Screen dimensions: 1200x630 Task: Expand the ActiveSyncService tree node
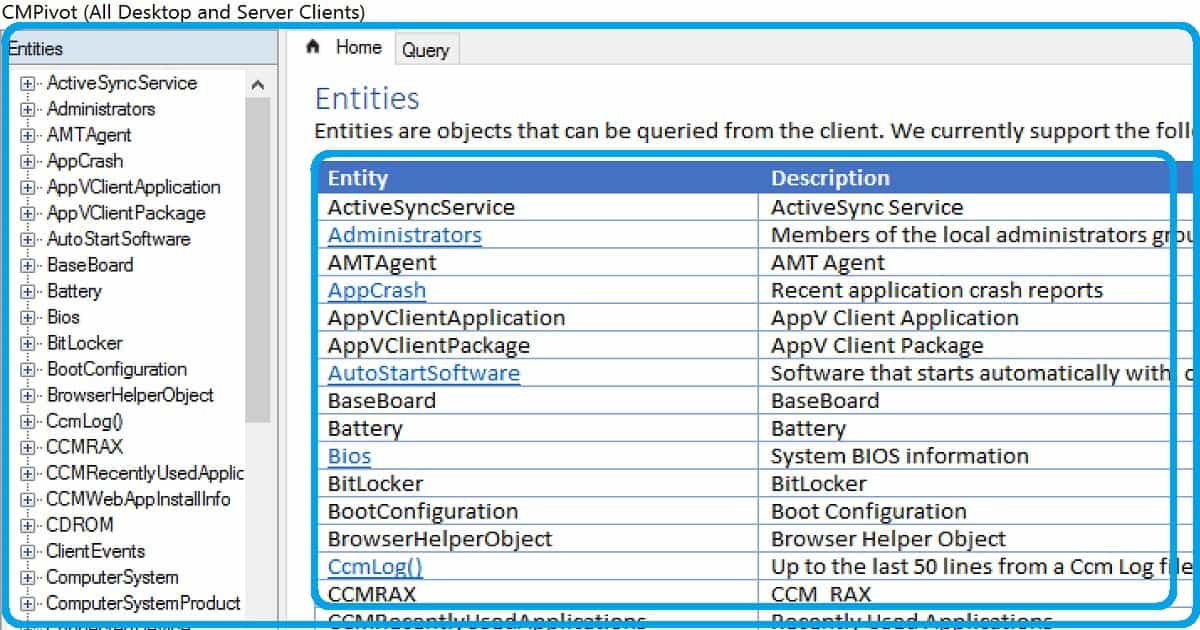click(27, 83)
